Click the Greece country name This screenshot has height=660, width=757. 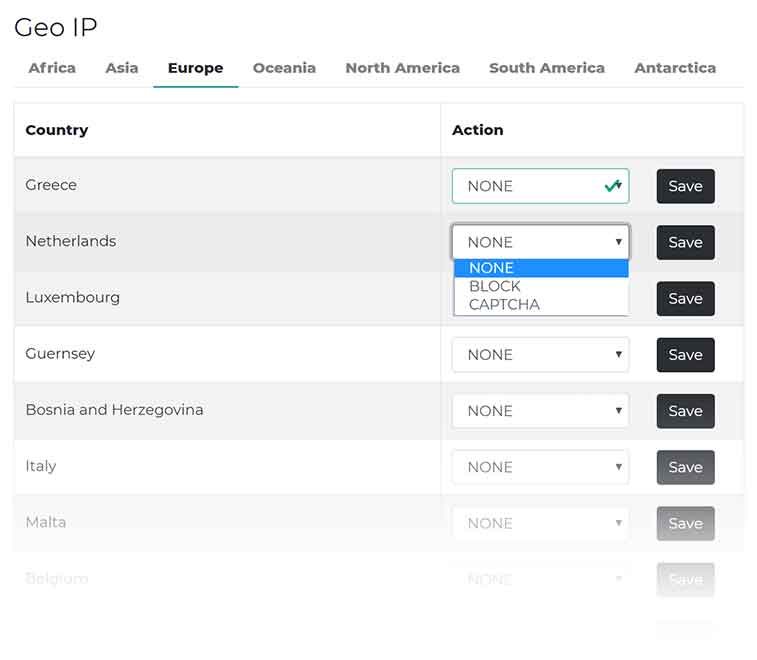[51, 185]
